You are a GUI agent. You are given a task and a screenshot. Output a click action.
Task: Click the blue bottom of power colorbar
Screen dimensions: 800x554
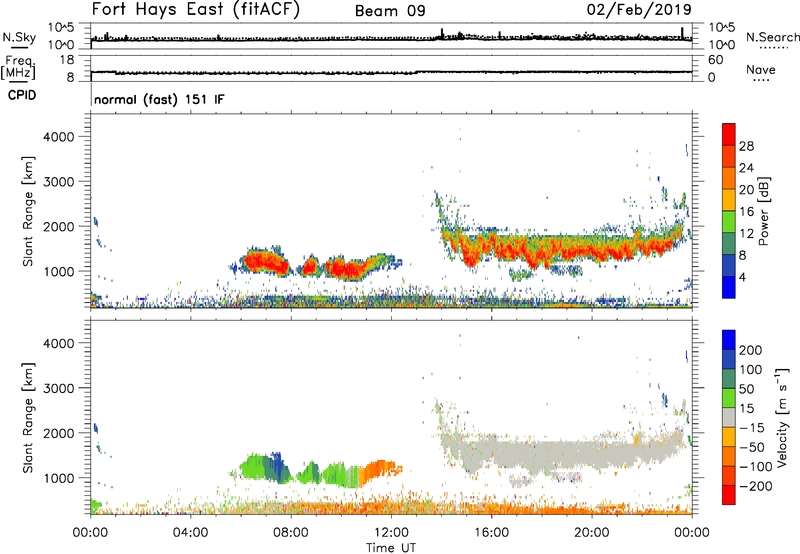tap(729, 287)
